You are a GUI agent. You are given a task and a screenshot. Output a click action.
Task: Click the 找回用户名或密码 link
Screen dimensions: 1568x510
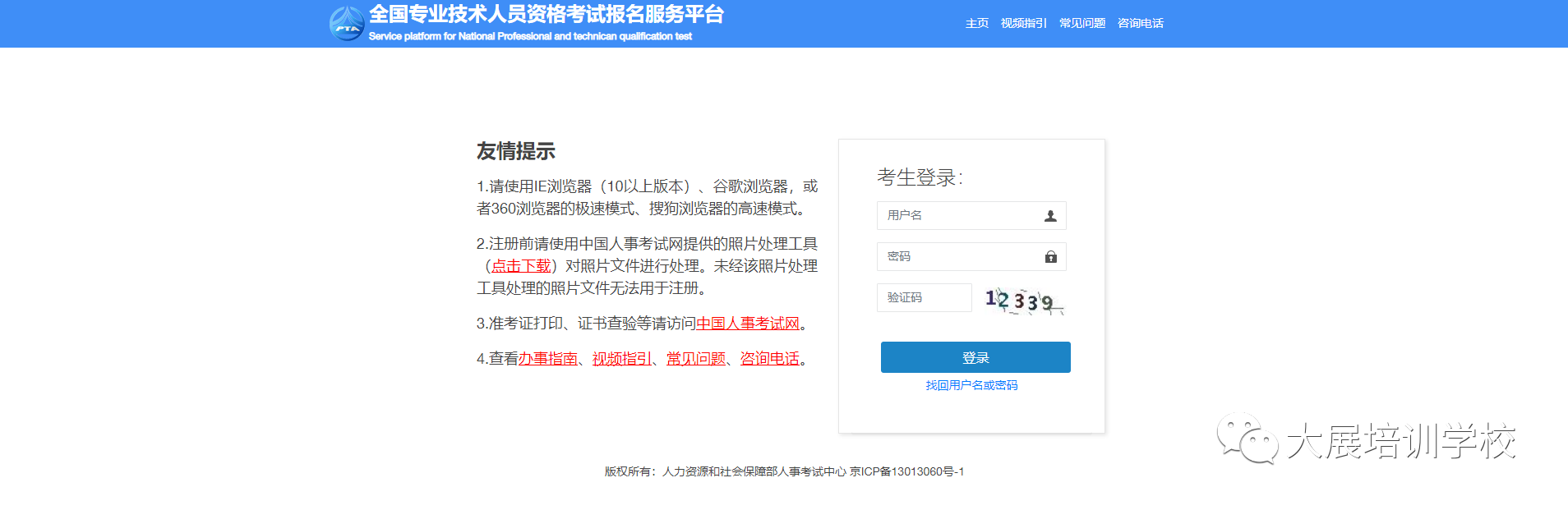[971, 386]
